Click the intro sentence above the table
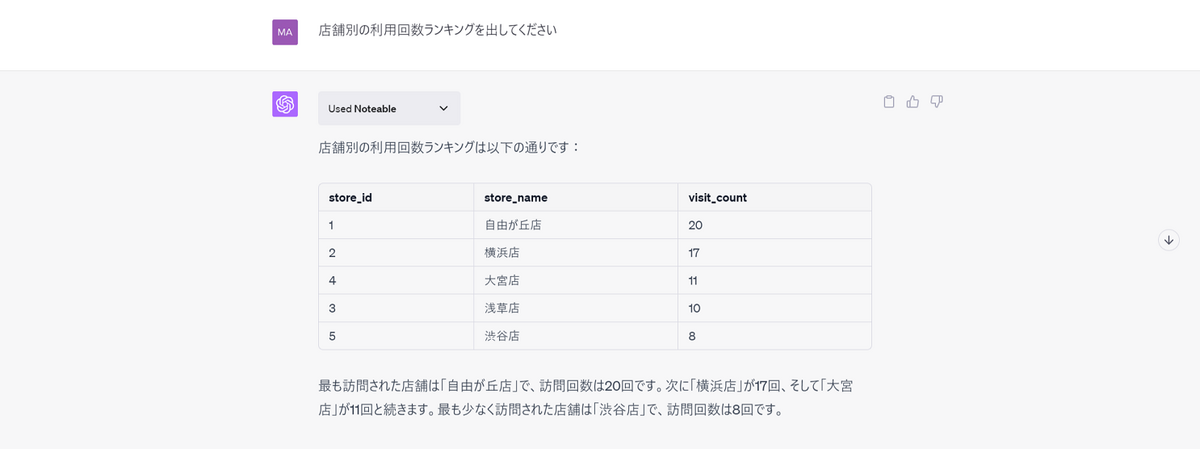This screenshot has width=1200, height=449. click(449, 147)
